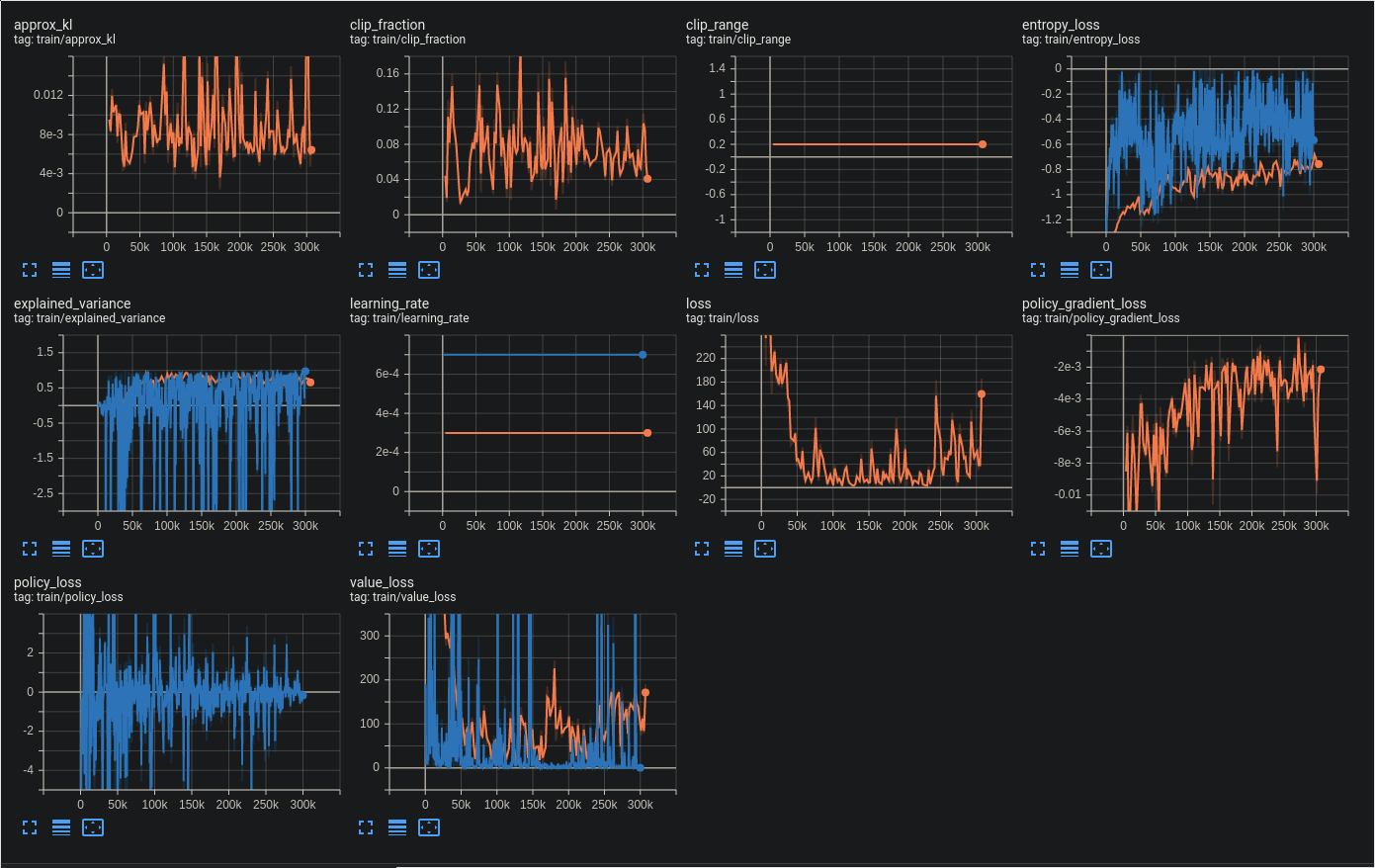Fit domain to data on clip_fraction chart
Viewport: 1375px width, 868px height.
429,270
